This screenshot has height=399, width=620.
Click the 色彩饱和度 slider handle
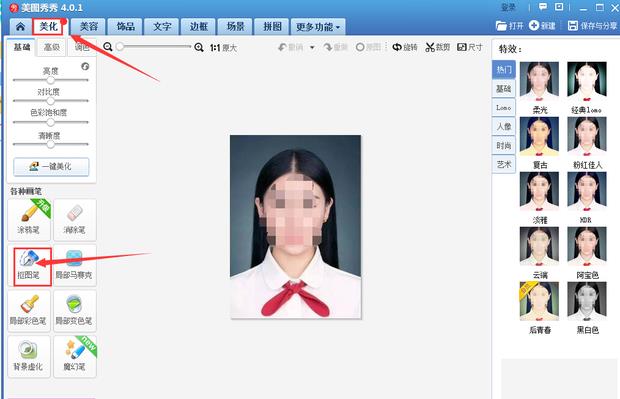[x=51, y=122]
